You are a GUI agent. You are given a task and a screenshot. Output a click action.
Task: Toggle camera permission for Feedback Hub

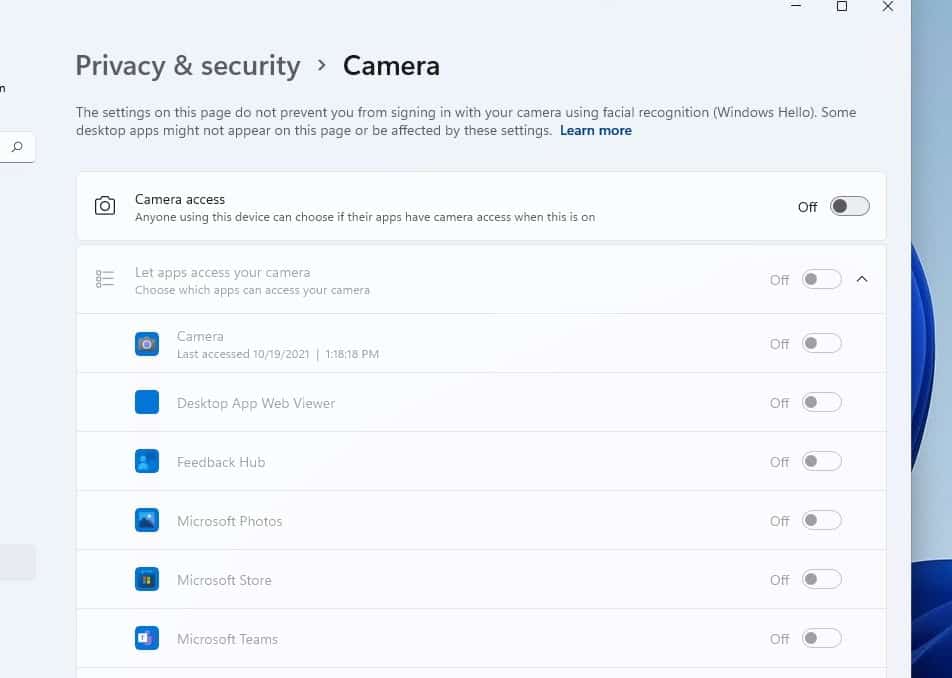coord(822,461)
